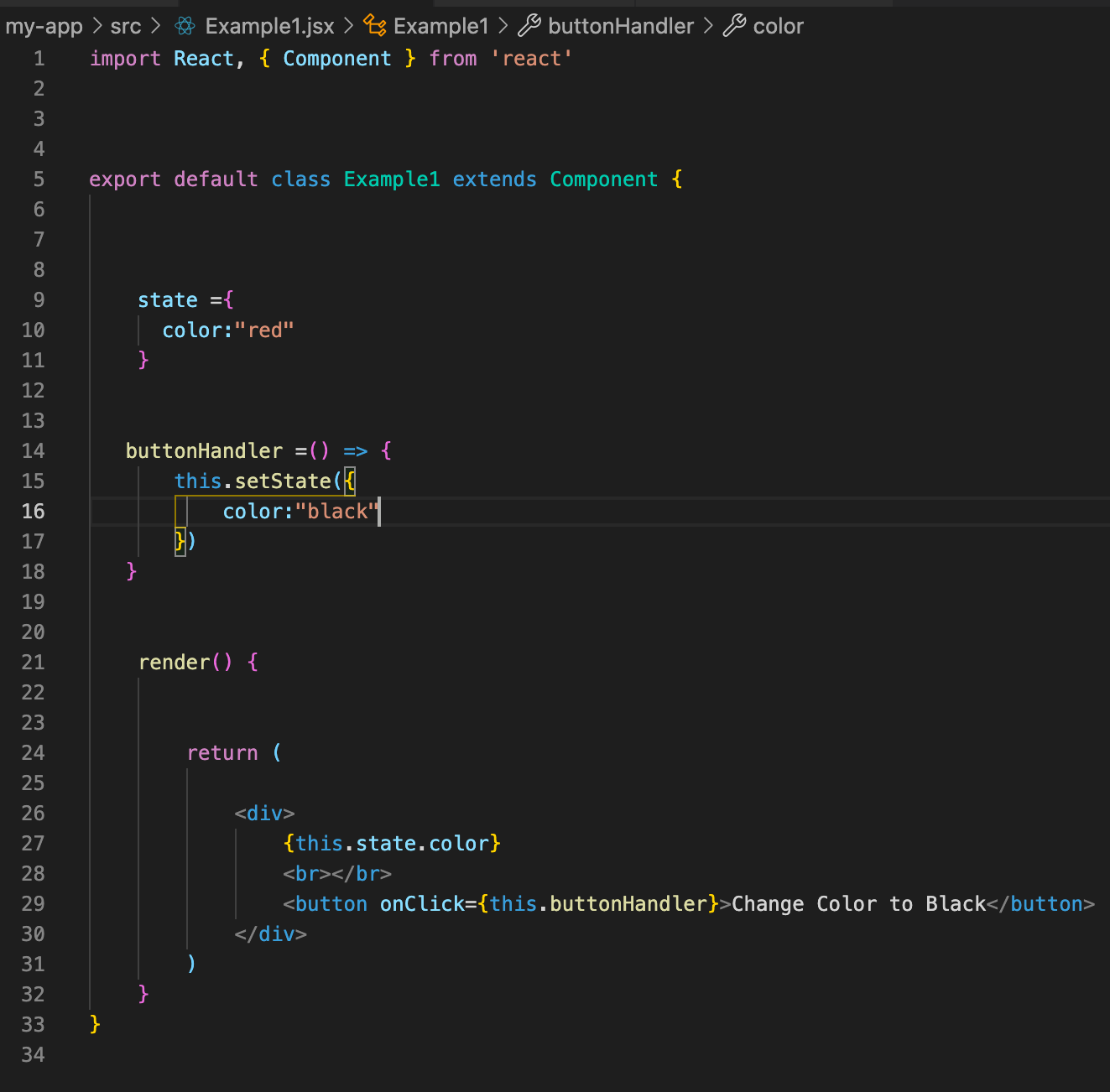Click the color property symbol icon
This screenshot has height=1092, width=1110.
tap(737, 26)
